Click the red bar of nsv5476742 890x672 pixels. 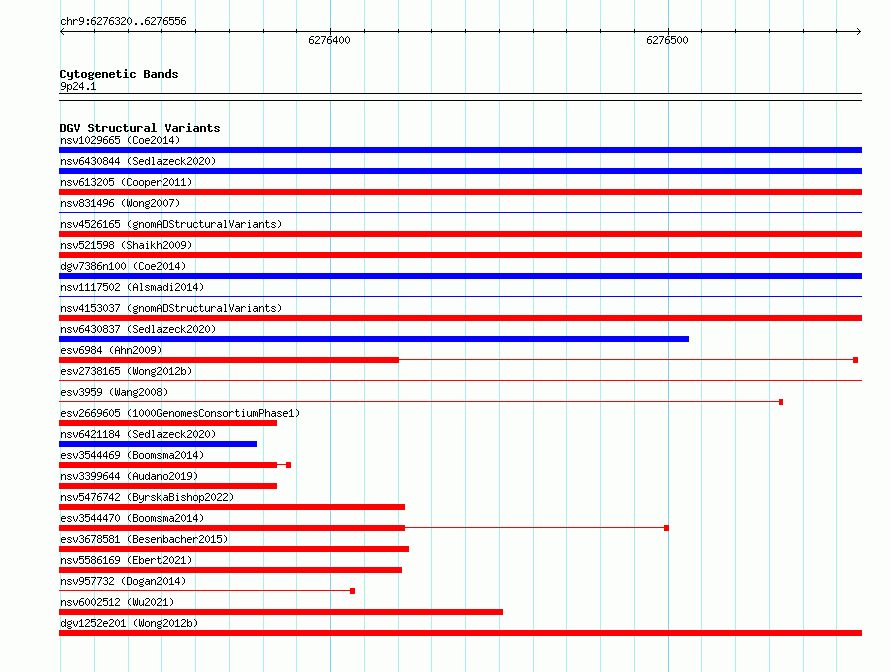tap(232, 507)
